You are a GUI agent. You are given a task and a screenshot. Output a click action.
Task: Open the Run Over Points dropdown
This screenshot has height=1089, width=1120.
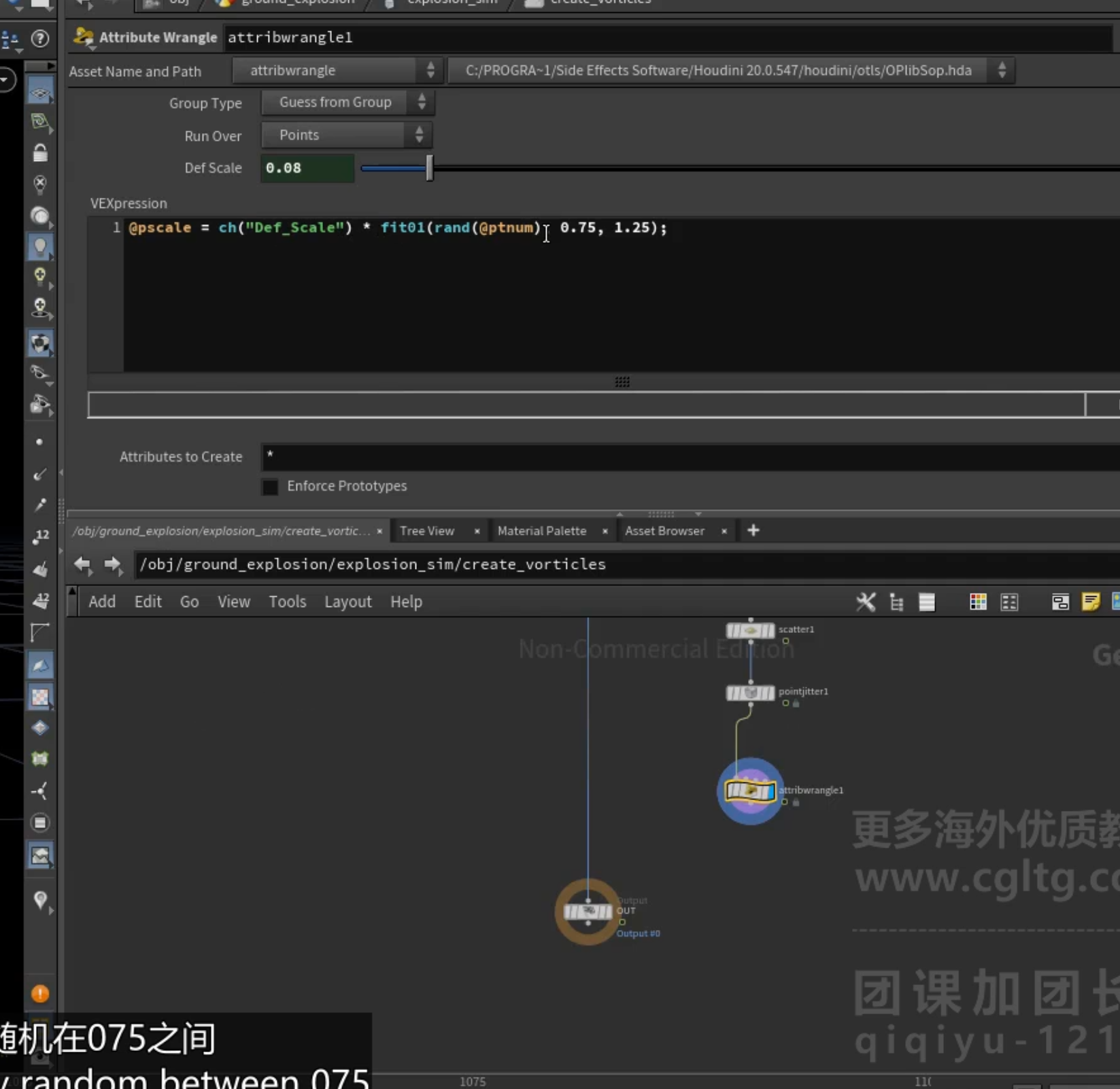point(346,135)
